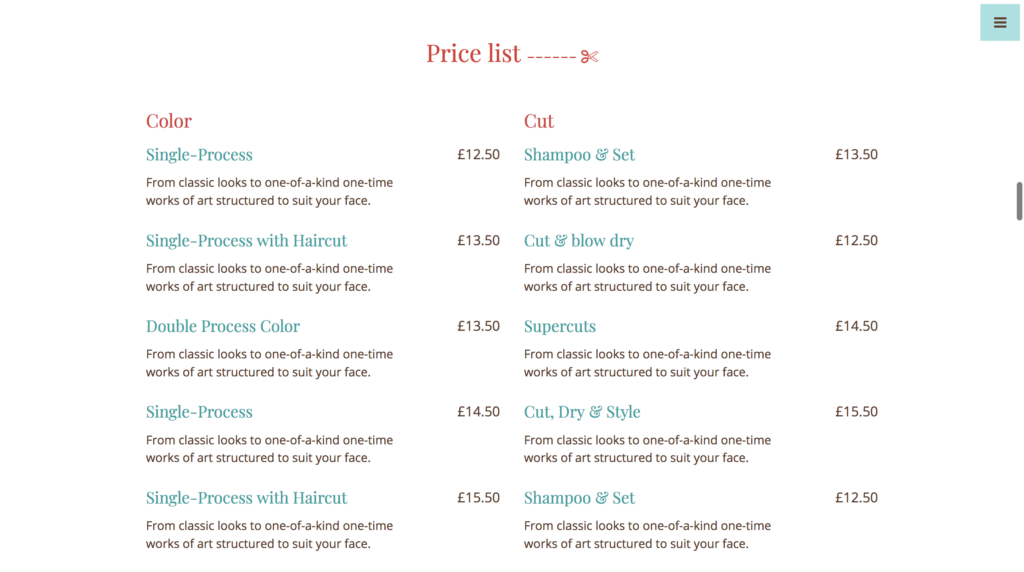
Task: Open the first Single-Process service at £12.50
Action: pos(199,155)
